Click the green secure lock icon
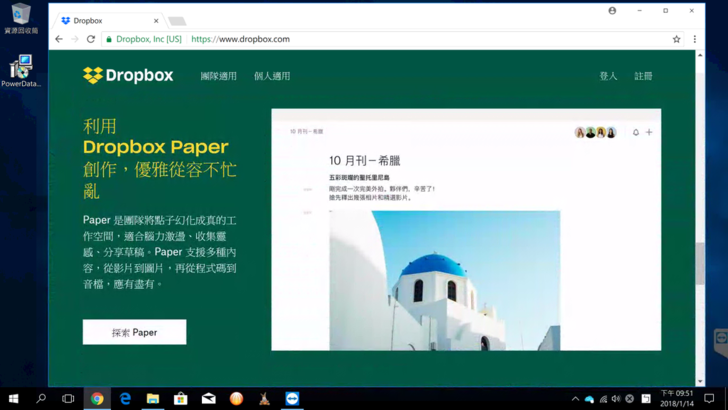 click(109, 39)
